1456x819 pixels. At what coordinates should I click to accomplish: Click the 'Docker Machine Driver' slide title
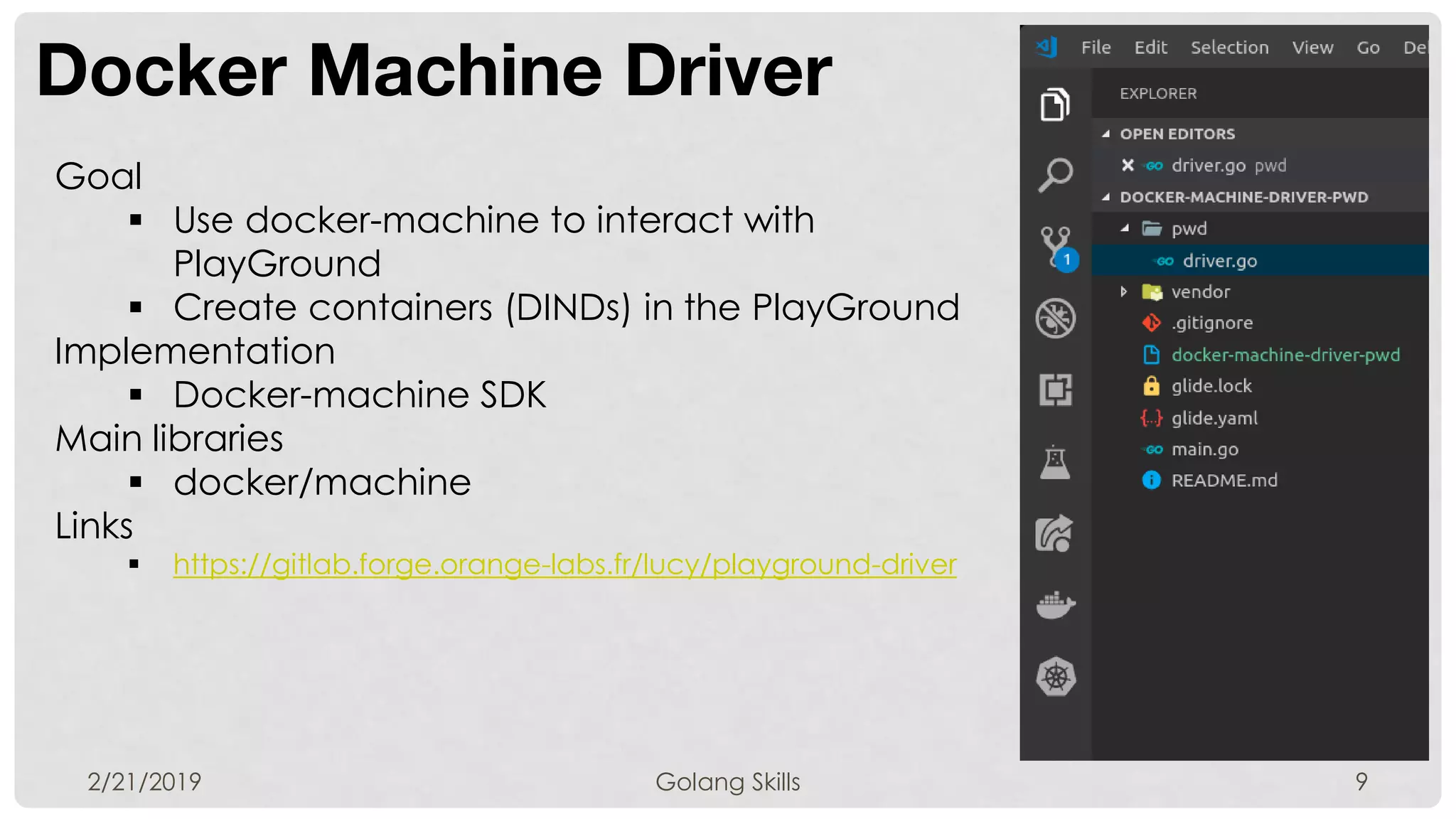coord(434,70)
